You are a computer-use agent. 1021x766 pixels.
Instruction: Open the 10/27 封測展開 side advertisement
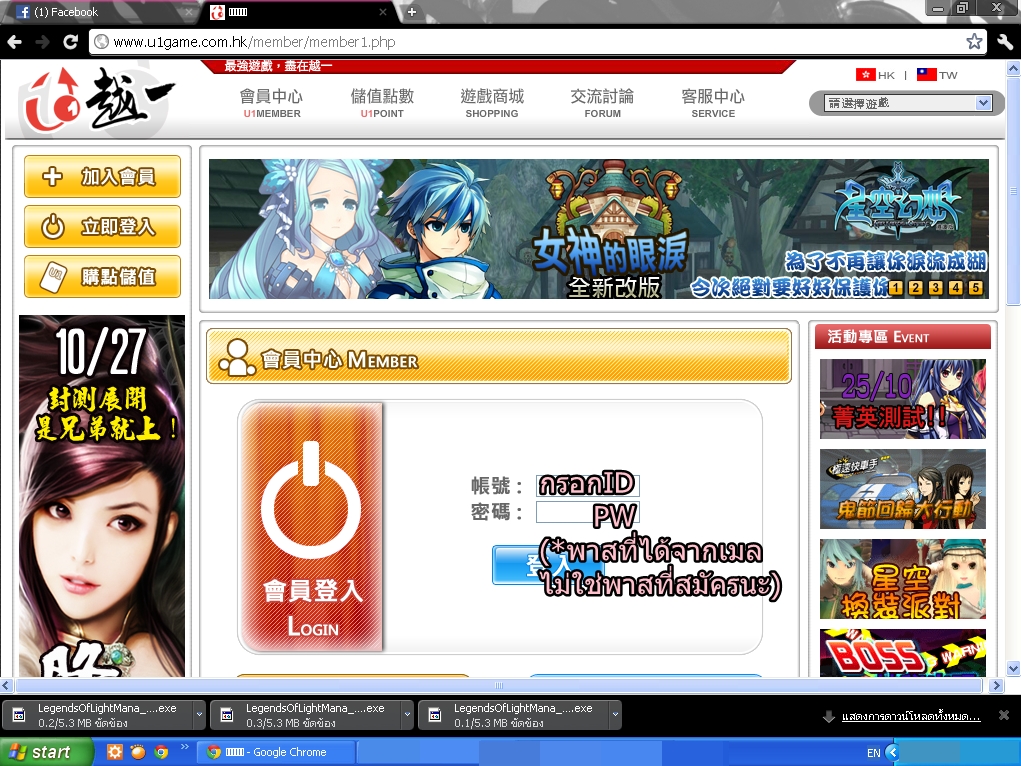(102, 496)
